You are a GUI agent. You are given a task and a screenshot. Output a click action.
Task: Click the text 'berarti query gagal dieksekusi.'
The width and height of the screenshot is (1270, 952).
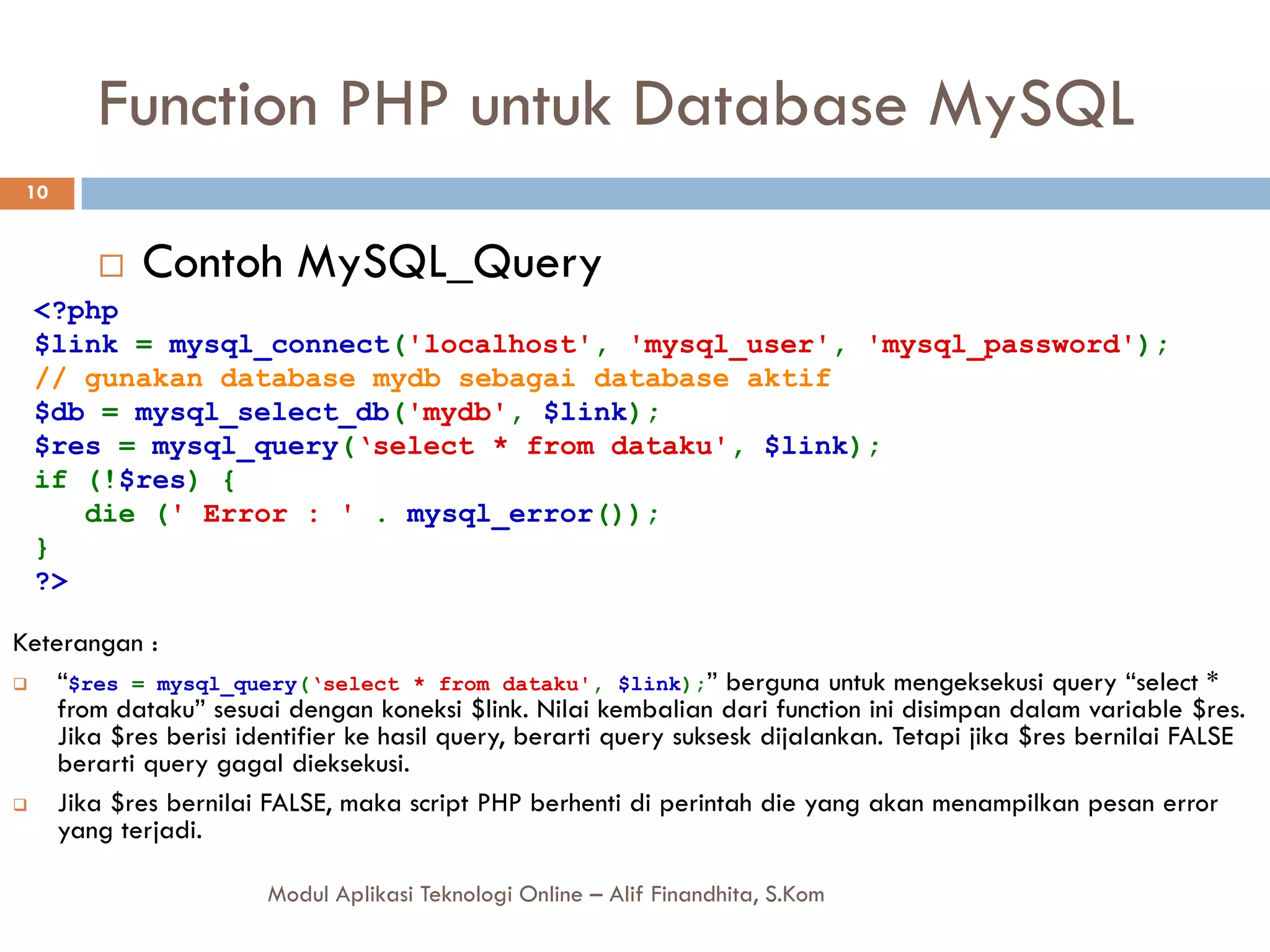(234, 764)
